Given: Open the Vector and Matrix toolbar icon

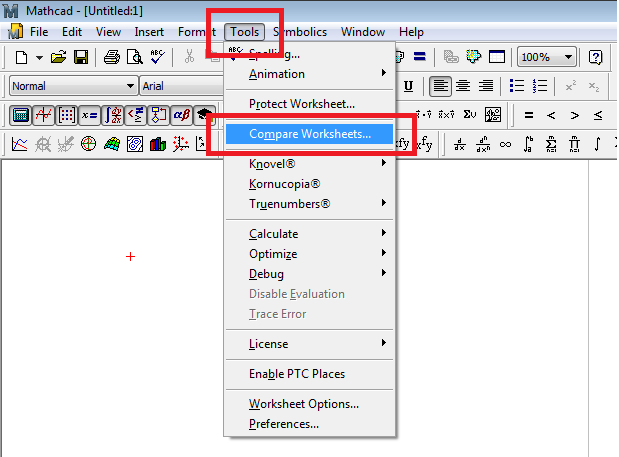Looking at the screenshot, I should tap(66, 115).
